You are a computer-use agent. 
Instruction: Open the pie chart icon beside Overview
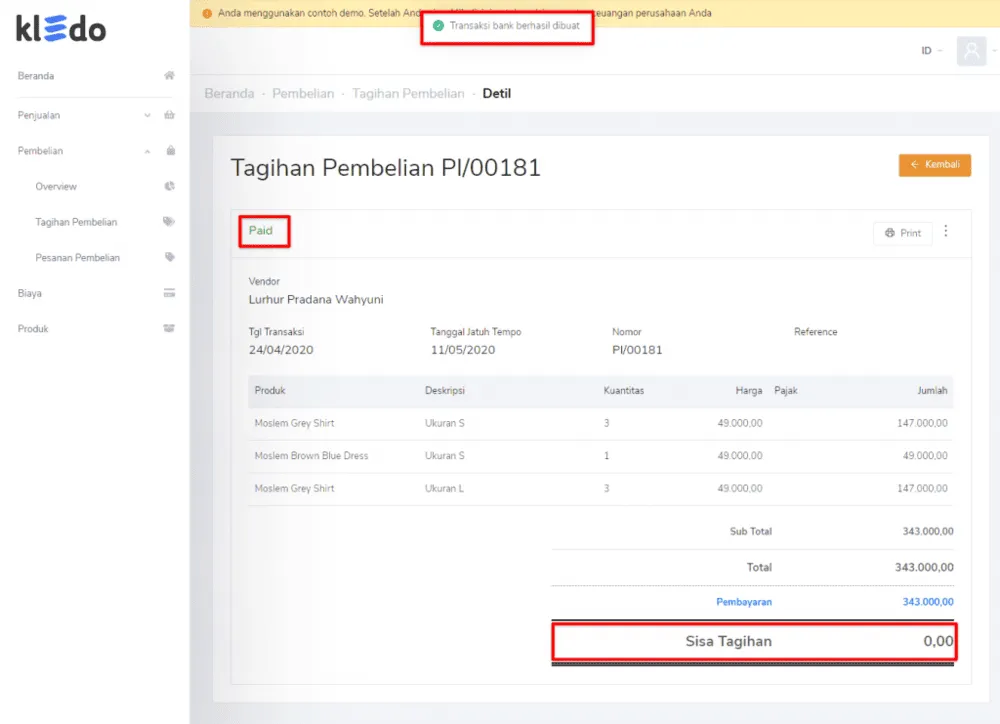[169, 186]
